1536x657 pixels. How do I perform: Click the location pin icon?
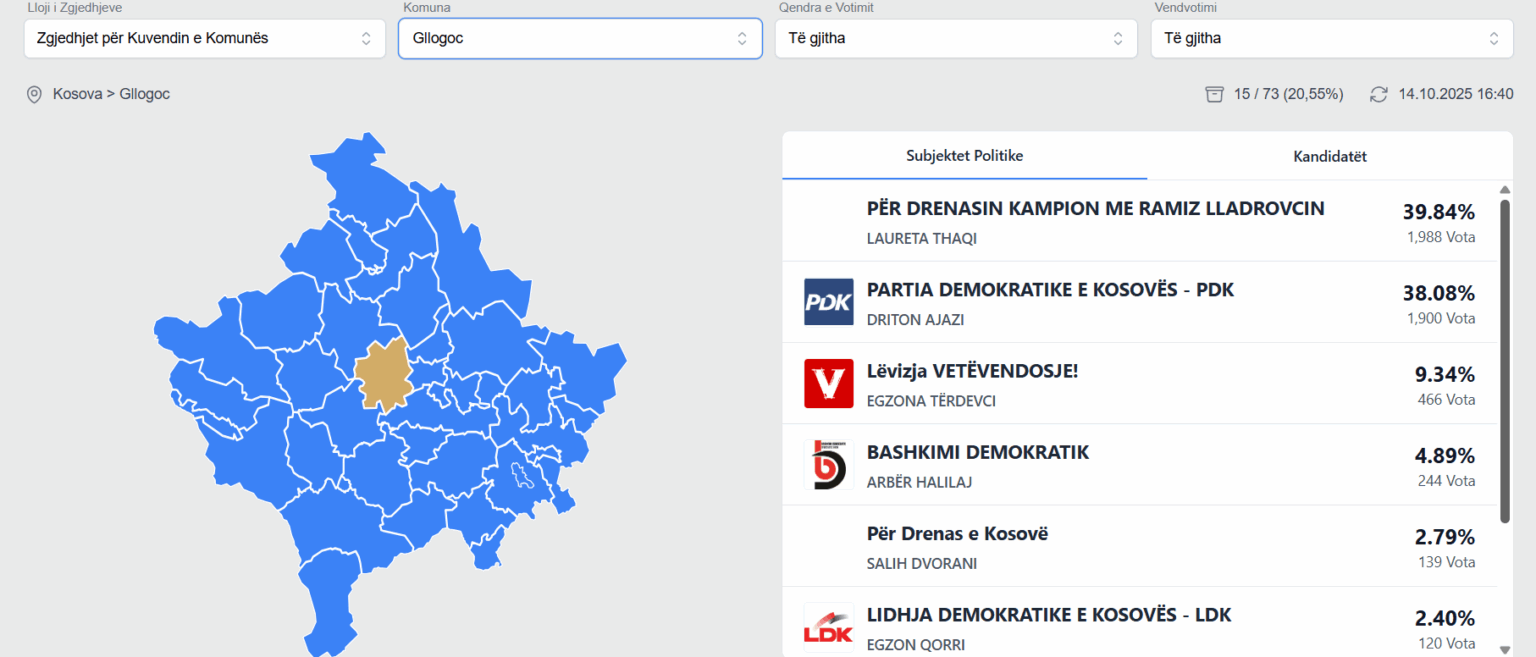tap(34, 94)
